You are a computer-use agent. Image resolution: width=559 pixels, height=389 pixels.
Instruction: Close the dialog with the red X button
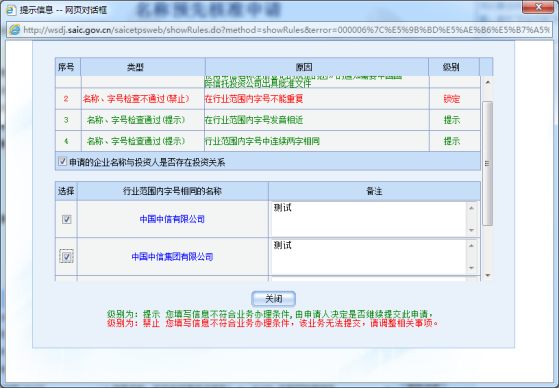point(538,7)
